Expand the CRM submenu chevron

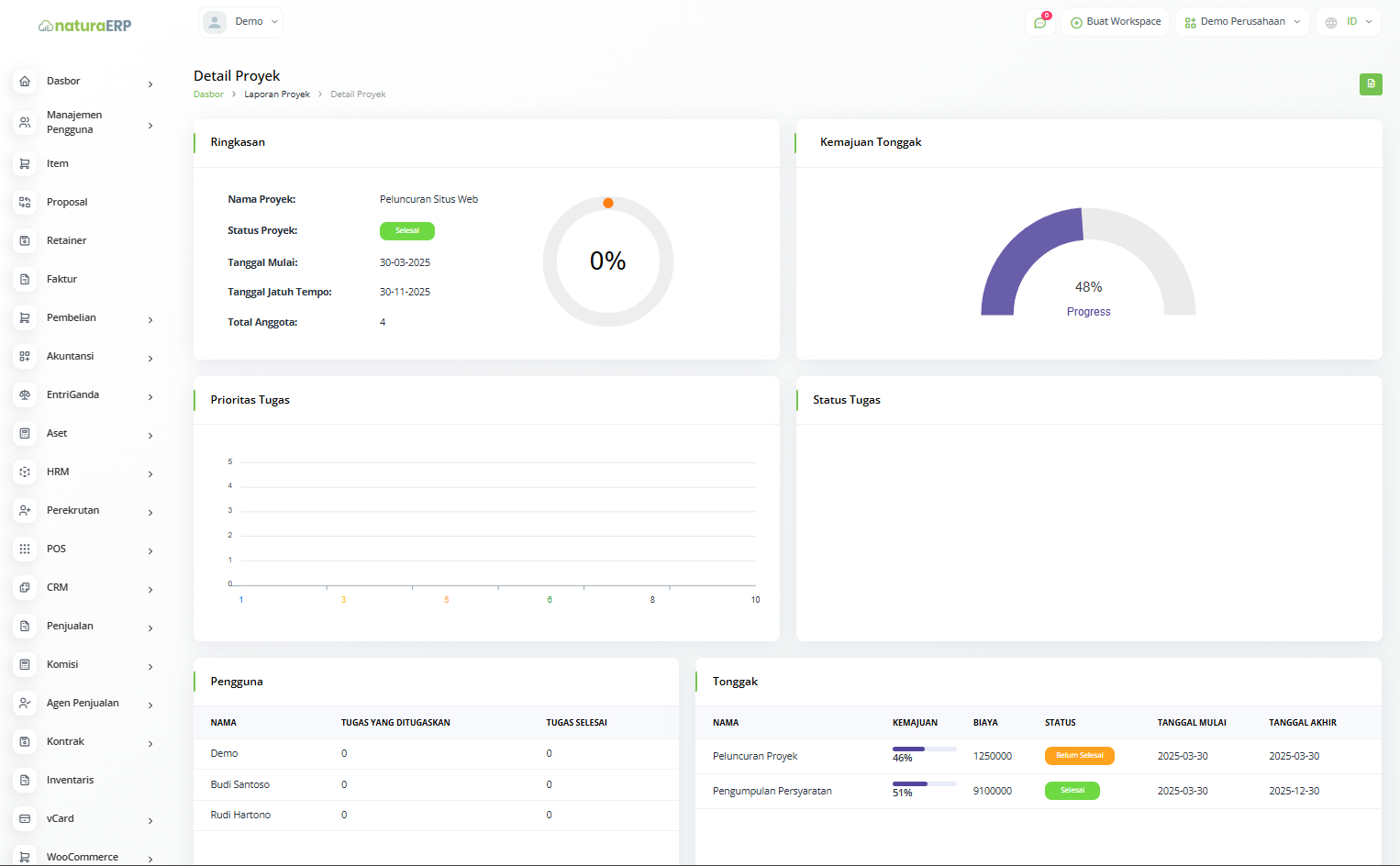150,590
